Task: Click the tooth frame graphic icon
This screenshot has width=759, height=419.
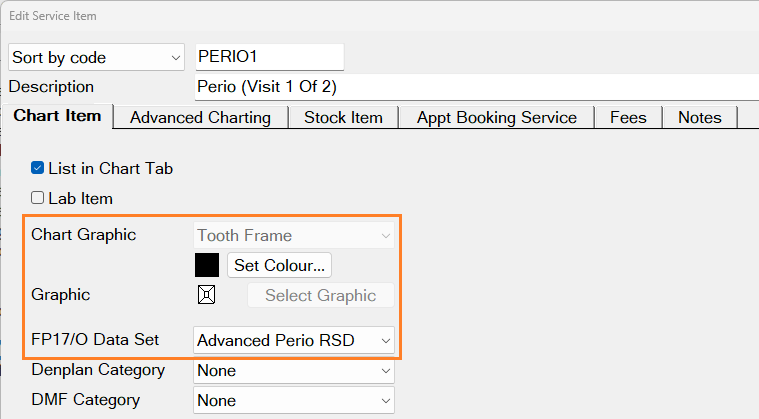Action: 207,295
